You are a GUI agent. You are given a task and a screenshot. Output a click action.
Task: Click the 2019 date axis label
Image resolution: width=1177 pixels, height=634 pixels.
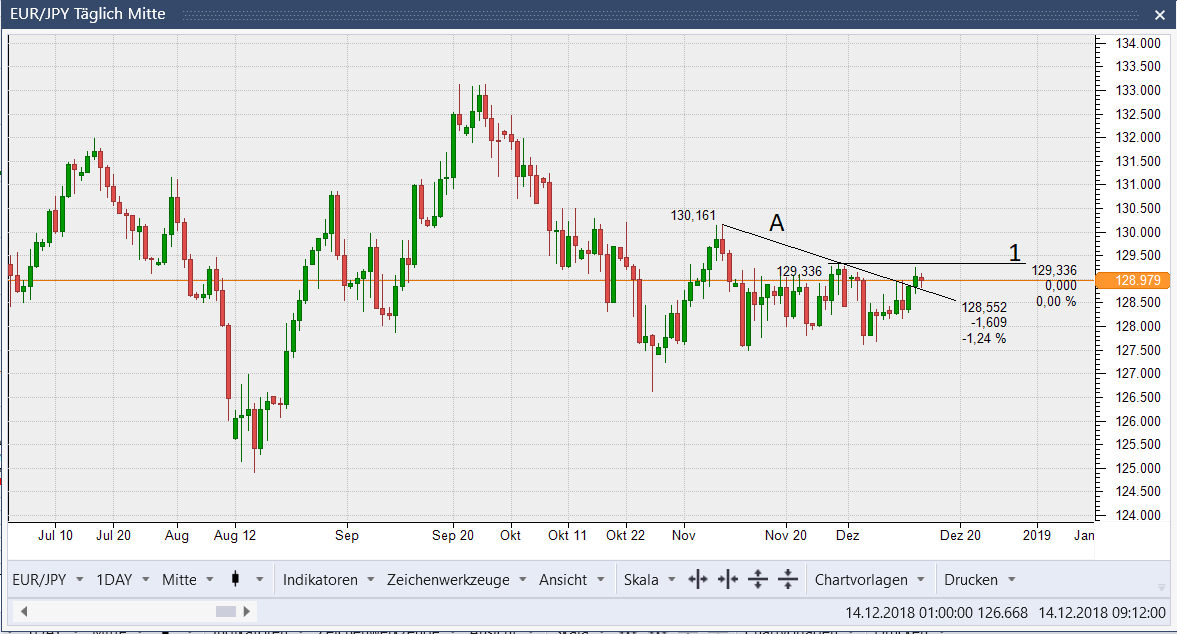coord(1037,535)
